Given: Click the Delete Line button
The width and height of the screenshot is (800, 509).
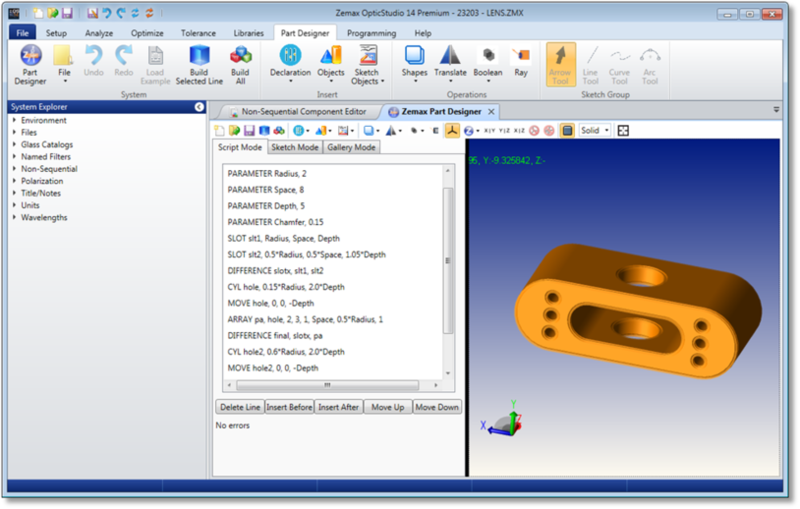Looking at the screenshot, I should (240, 407).
